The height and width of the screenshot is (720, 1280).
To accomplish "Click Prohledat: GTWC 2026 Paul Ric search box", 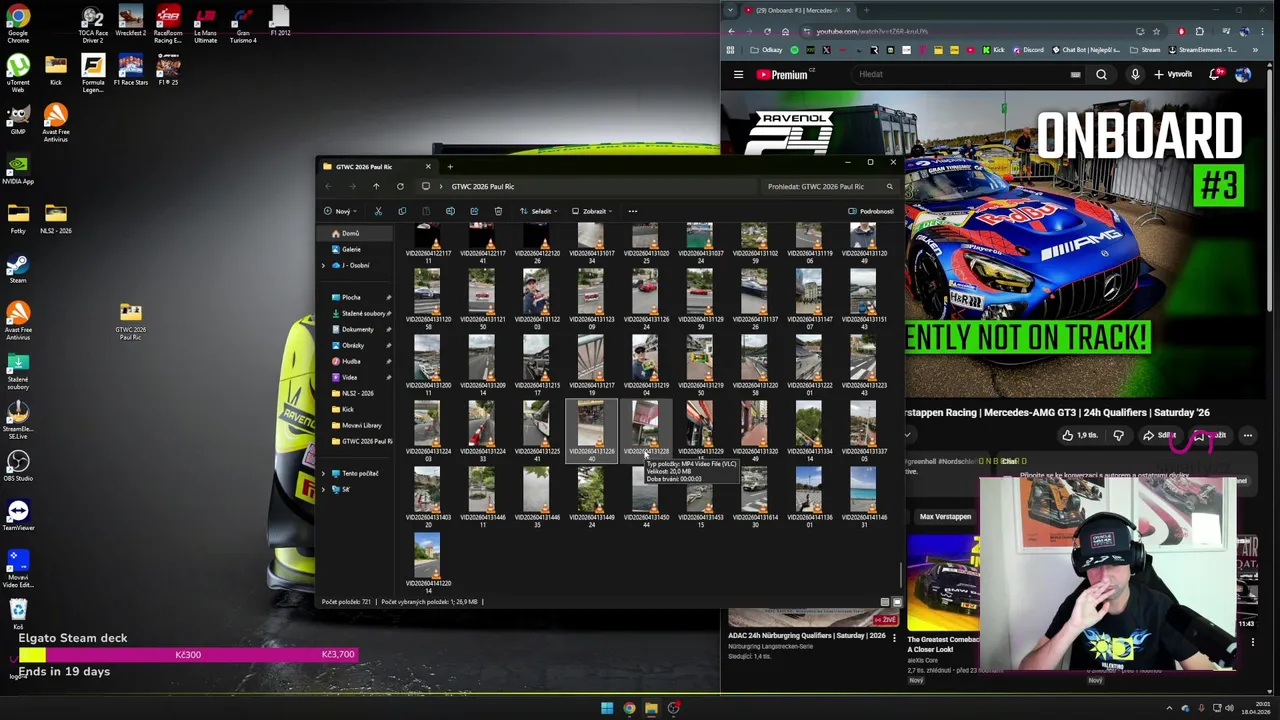I will pyautogui.click(x=830, y=186).
